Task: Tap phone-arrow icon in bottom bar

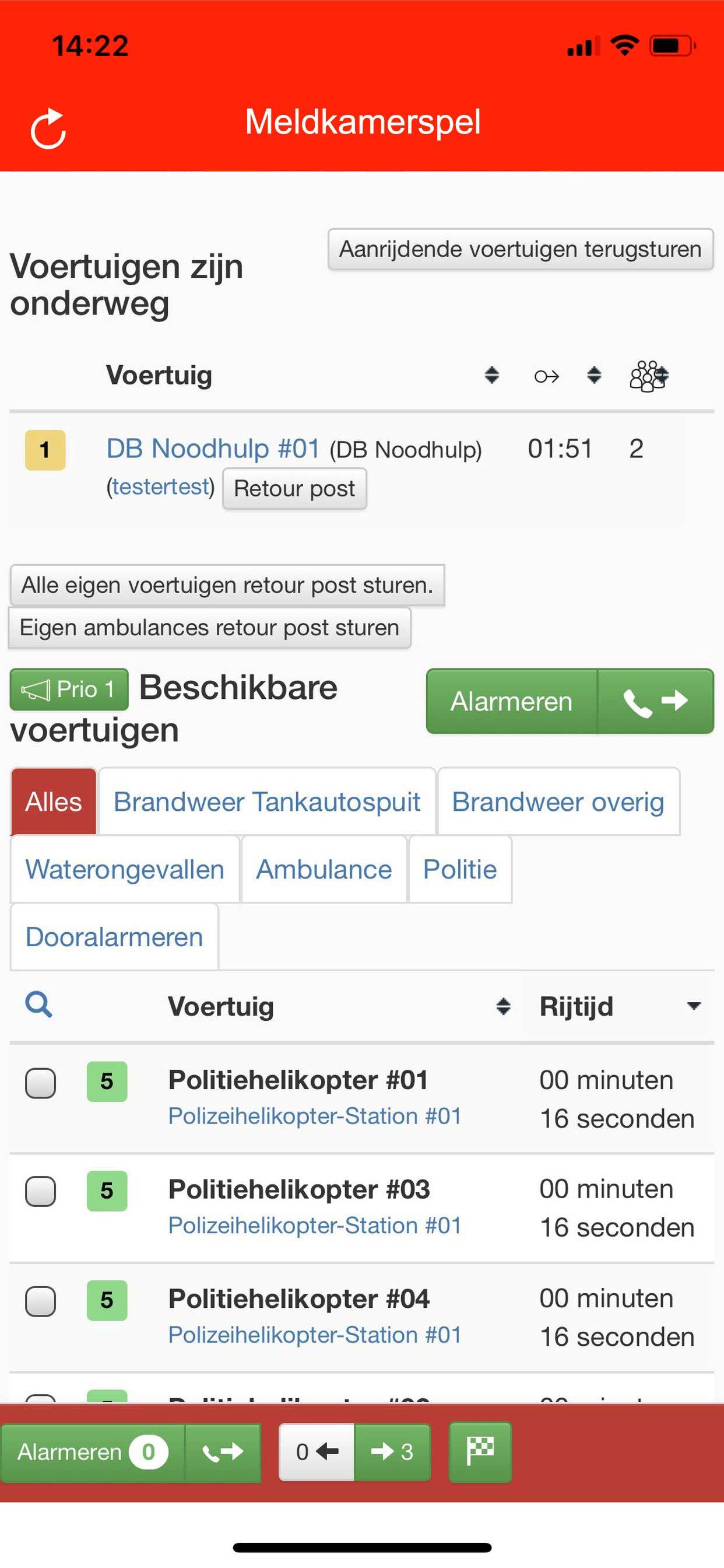Action: tap(223, 1452)
